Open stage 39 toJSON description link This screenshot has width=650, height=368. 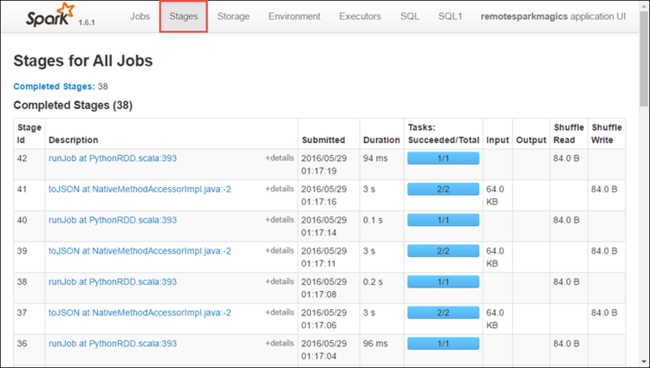140,251
